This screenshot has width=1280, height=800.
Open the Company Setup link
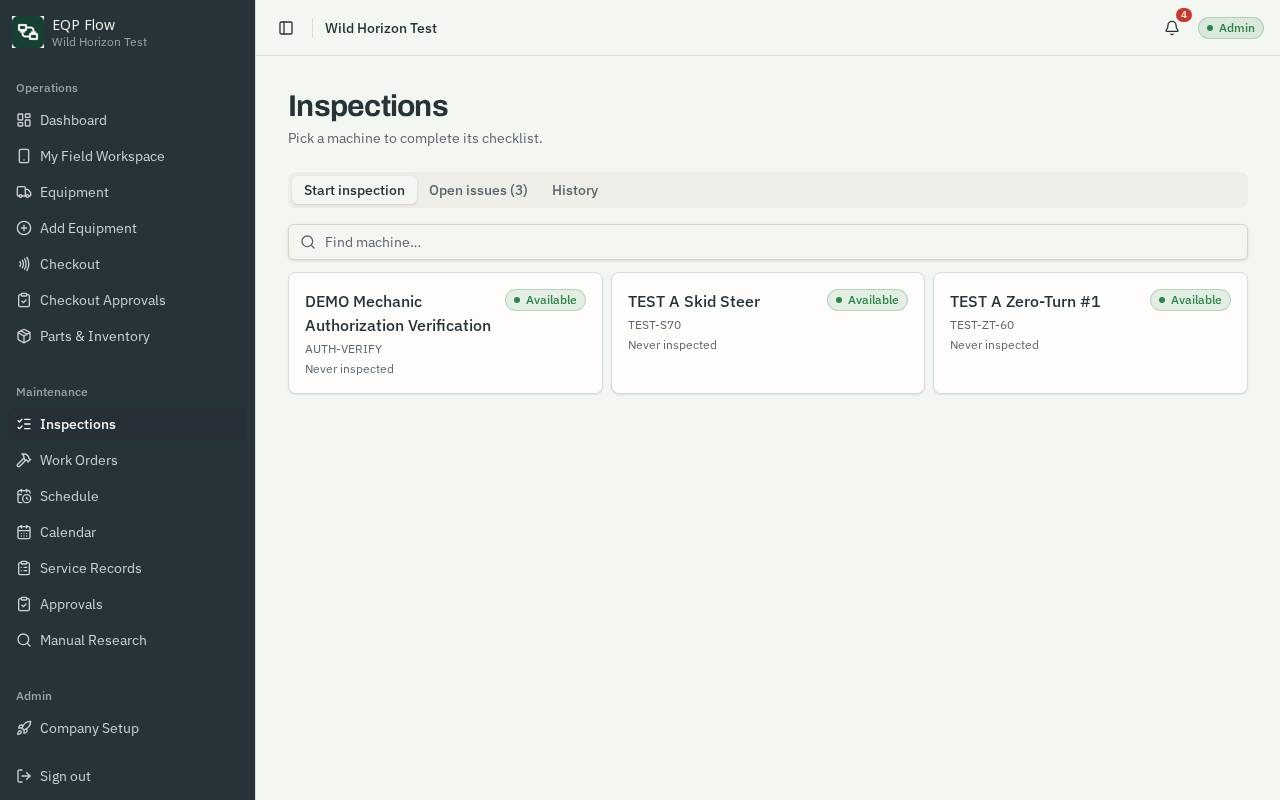(128, 728)
